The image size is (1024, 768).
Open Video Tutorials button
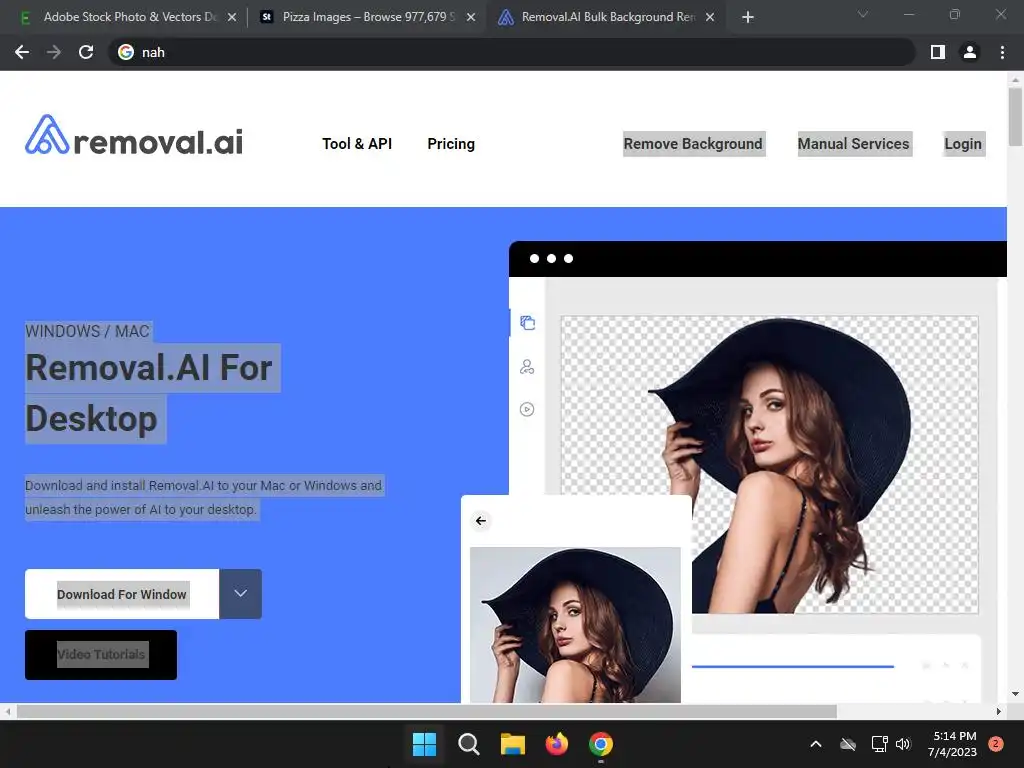coord(101,654)
